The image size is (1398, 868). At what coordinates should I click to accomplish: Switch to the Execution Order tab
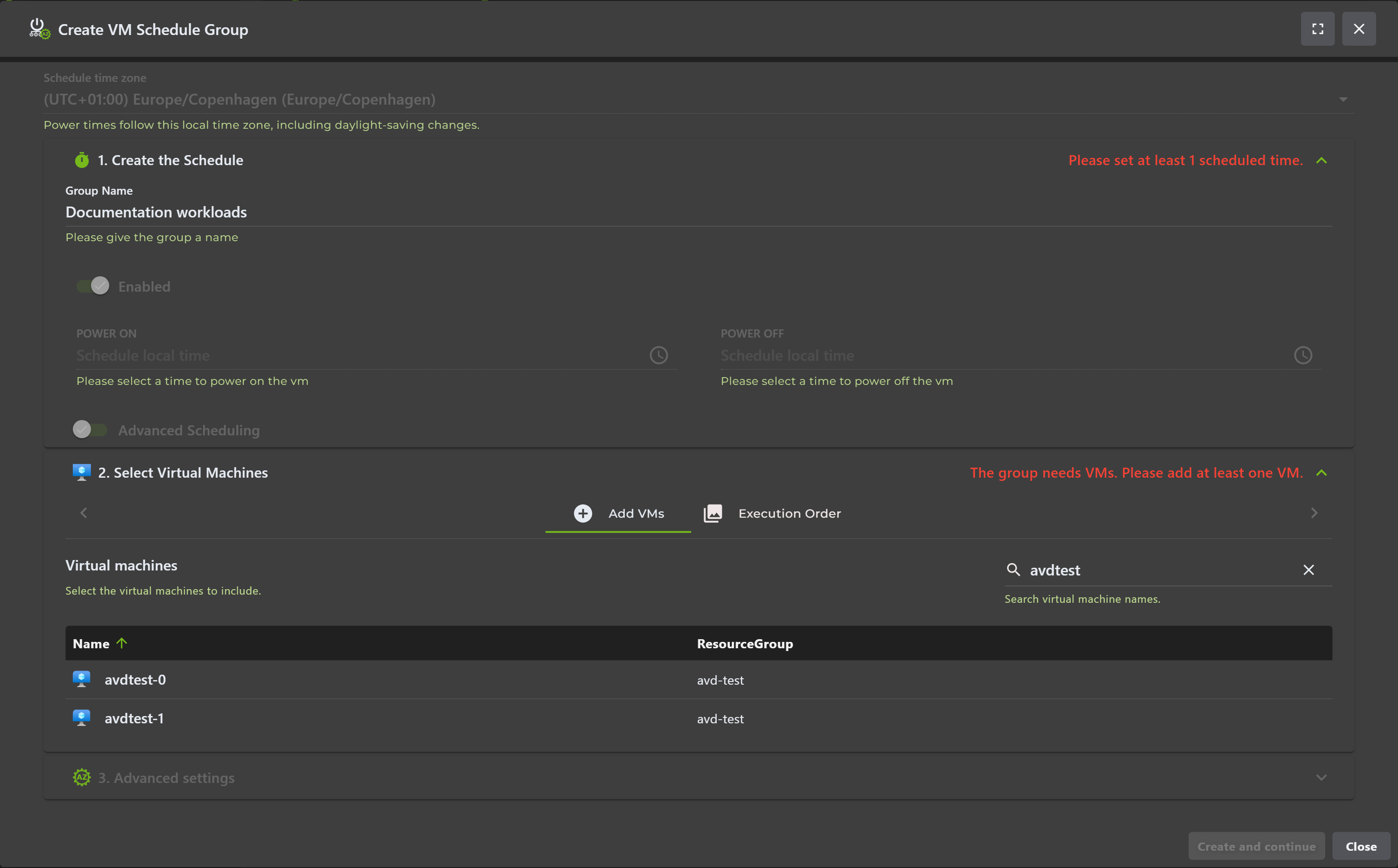772,513
